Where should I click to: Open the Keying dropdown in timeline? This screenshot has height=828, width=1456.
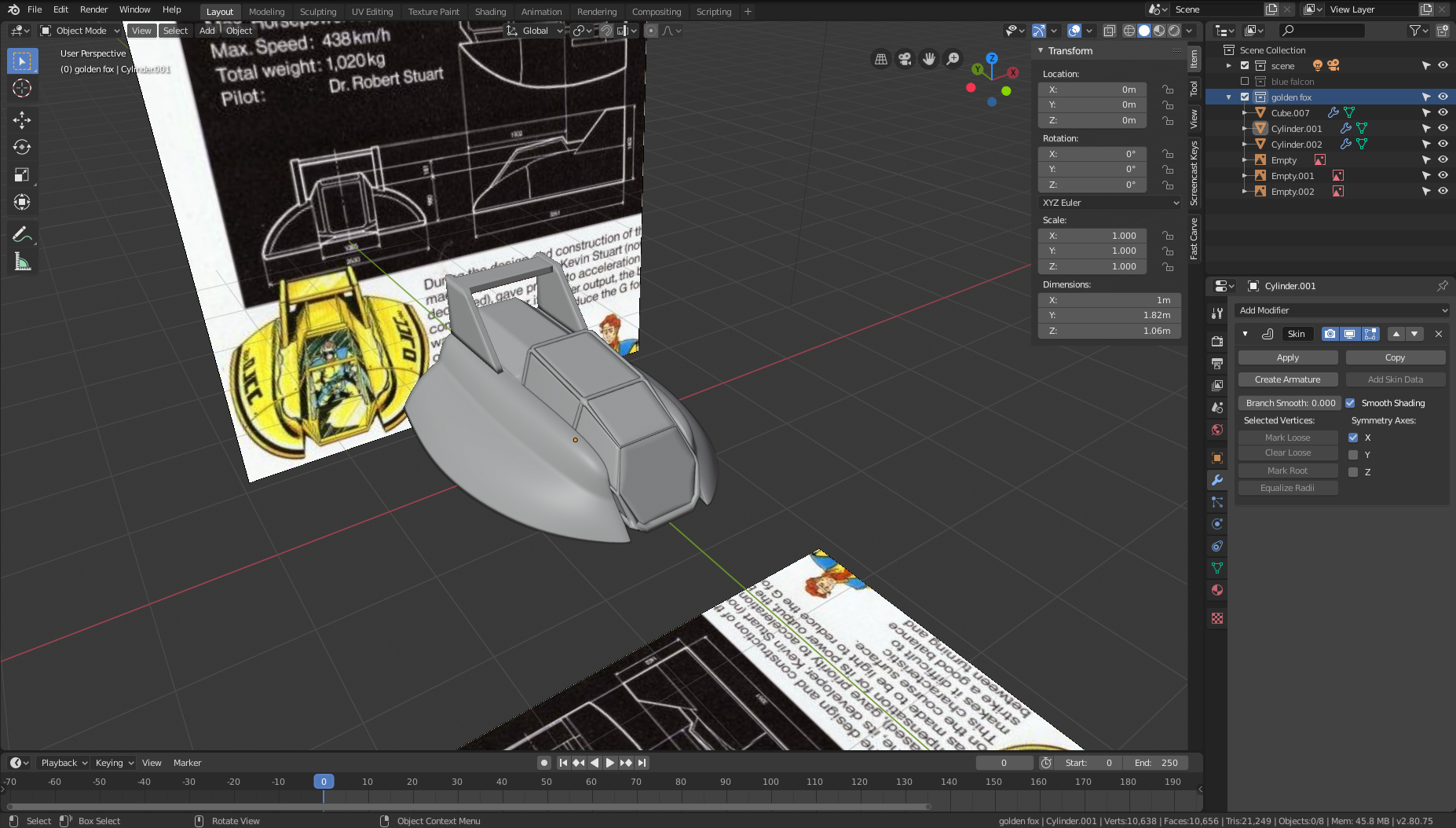[x=114, y=763]
